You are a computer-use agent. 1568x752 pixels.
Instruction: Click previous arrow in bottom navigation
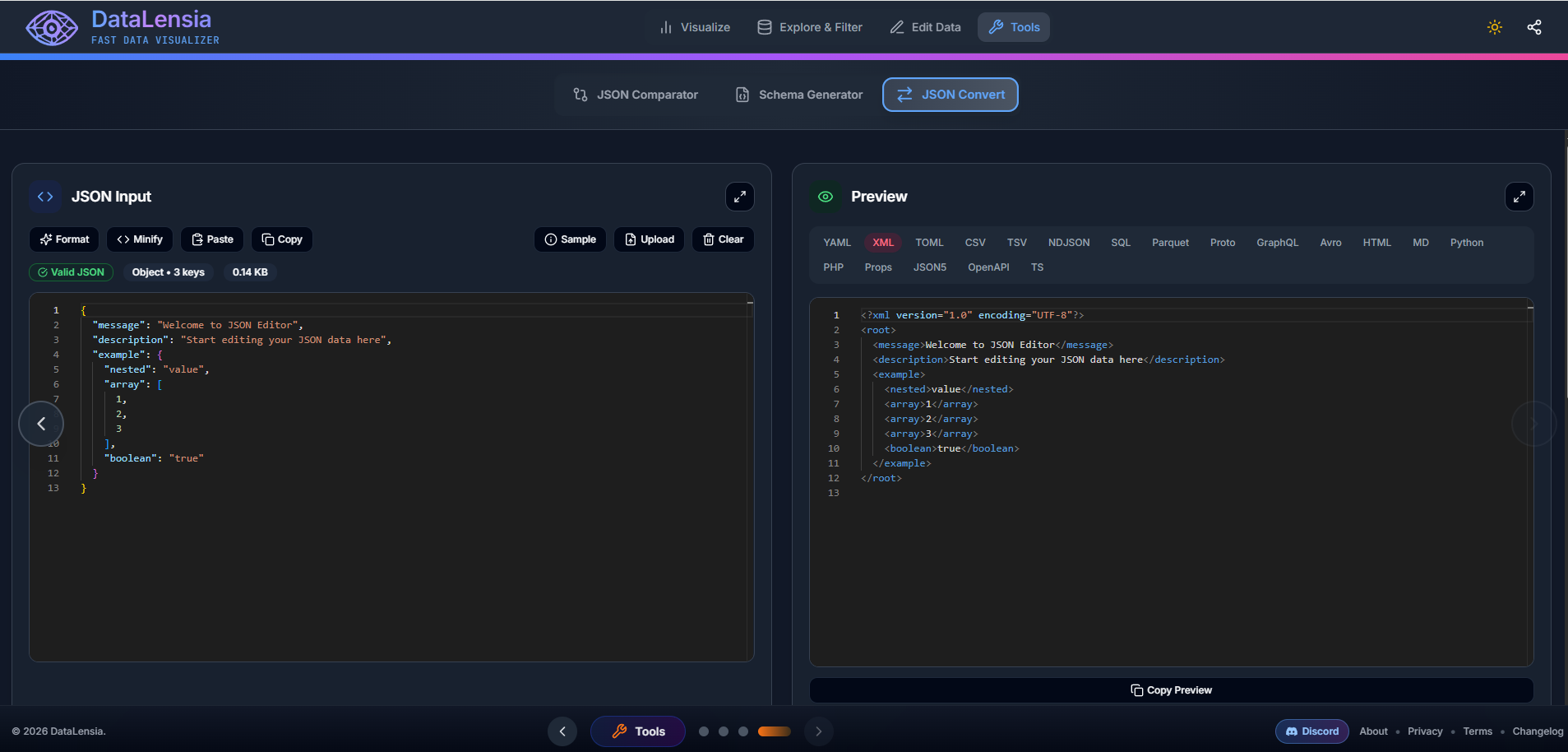pyautogui.click(x=562, y=731)
